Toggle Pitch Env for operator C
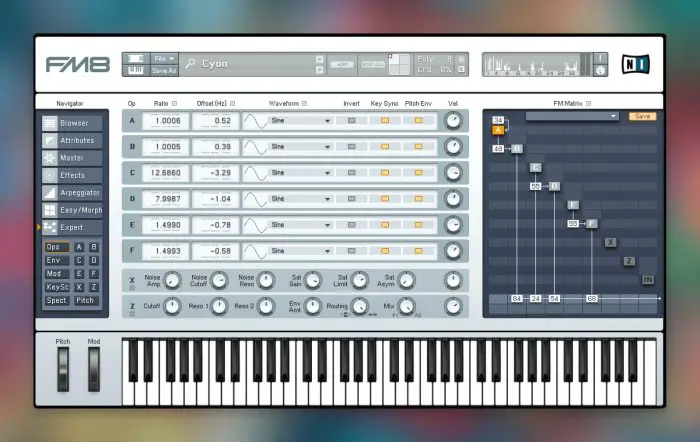This screenshot has width=700, height=442. (418, 173)
